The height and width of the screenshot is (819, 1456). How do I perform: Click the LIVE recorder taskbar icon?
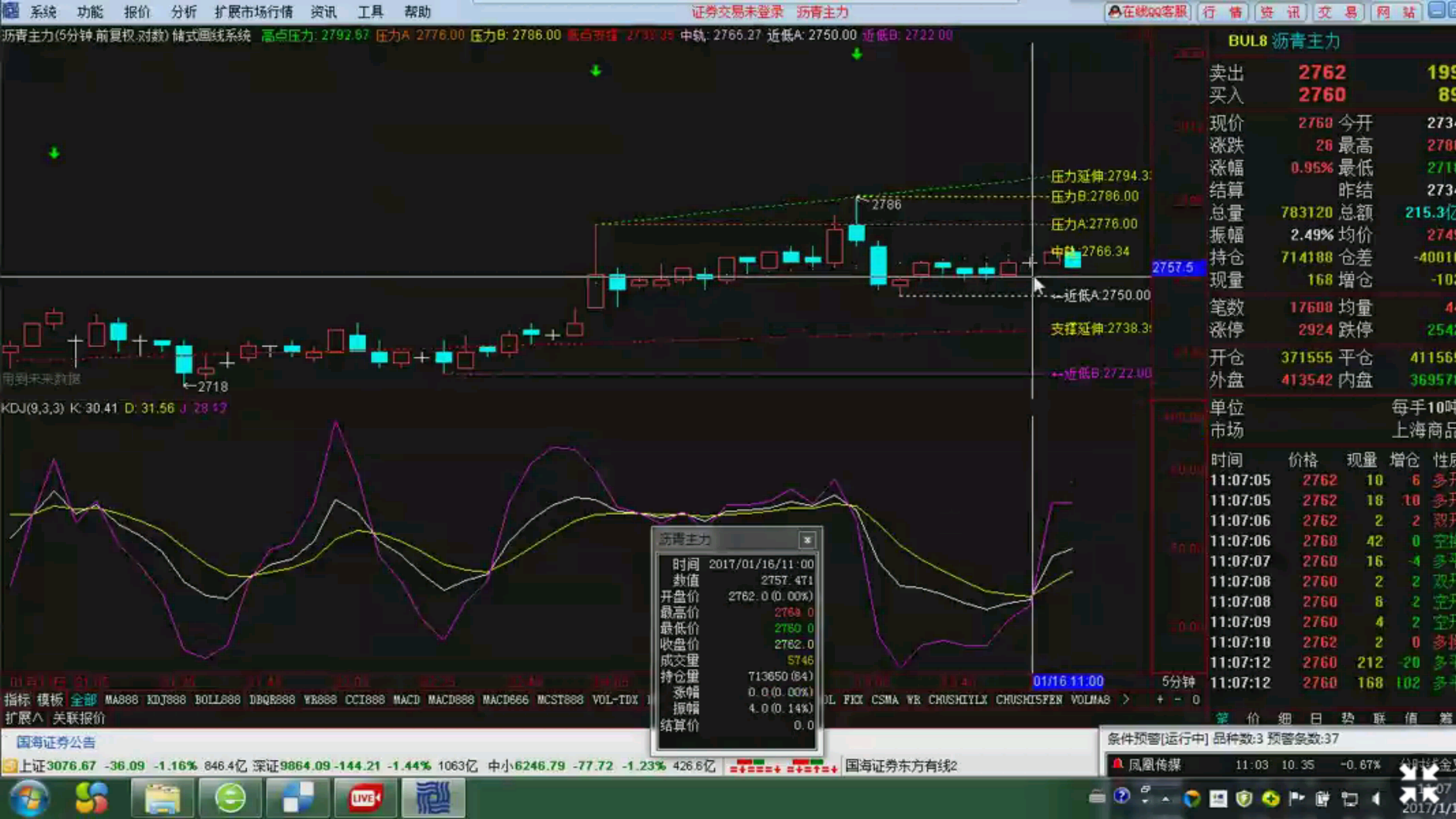(x=365, y=799)
